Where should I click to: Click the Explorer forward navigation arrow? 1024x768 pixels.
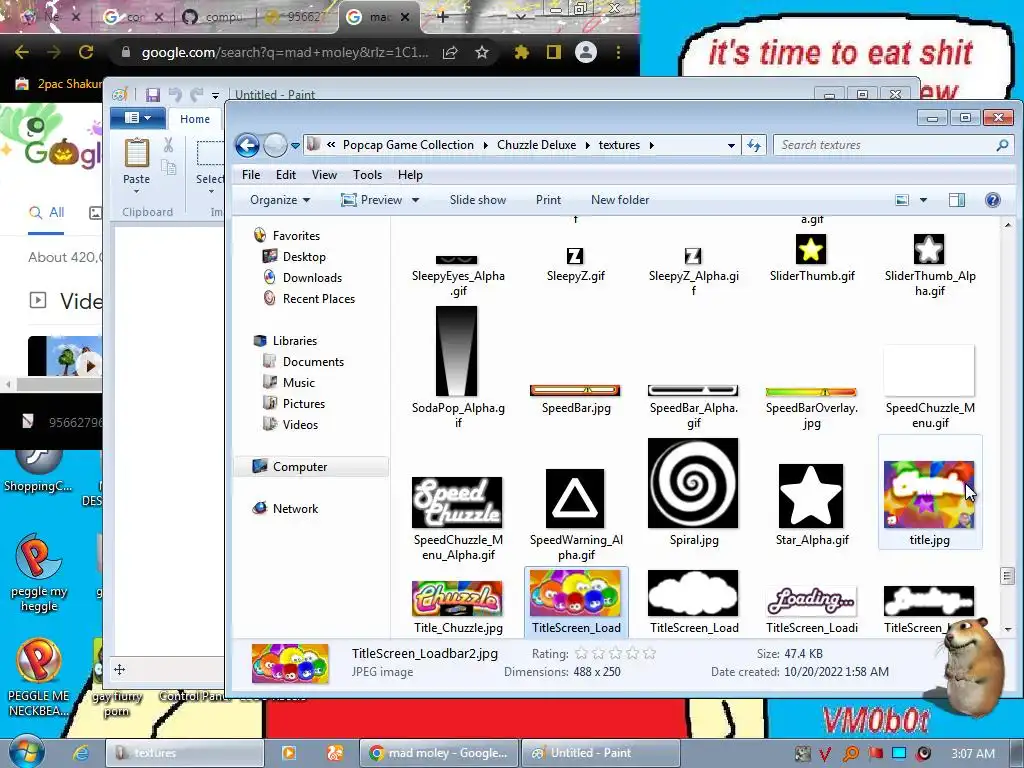coord(275,145)
